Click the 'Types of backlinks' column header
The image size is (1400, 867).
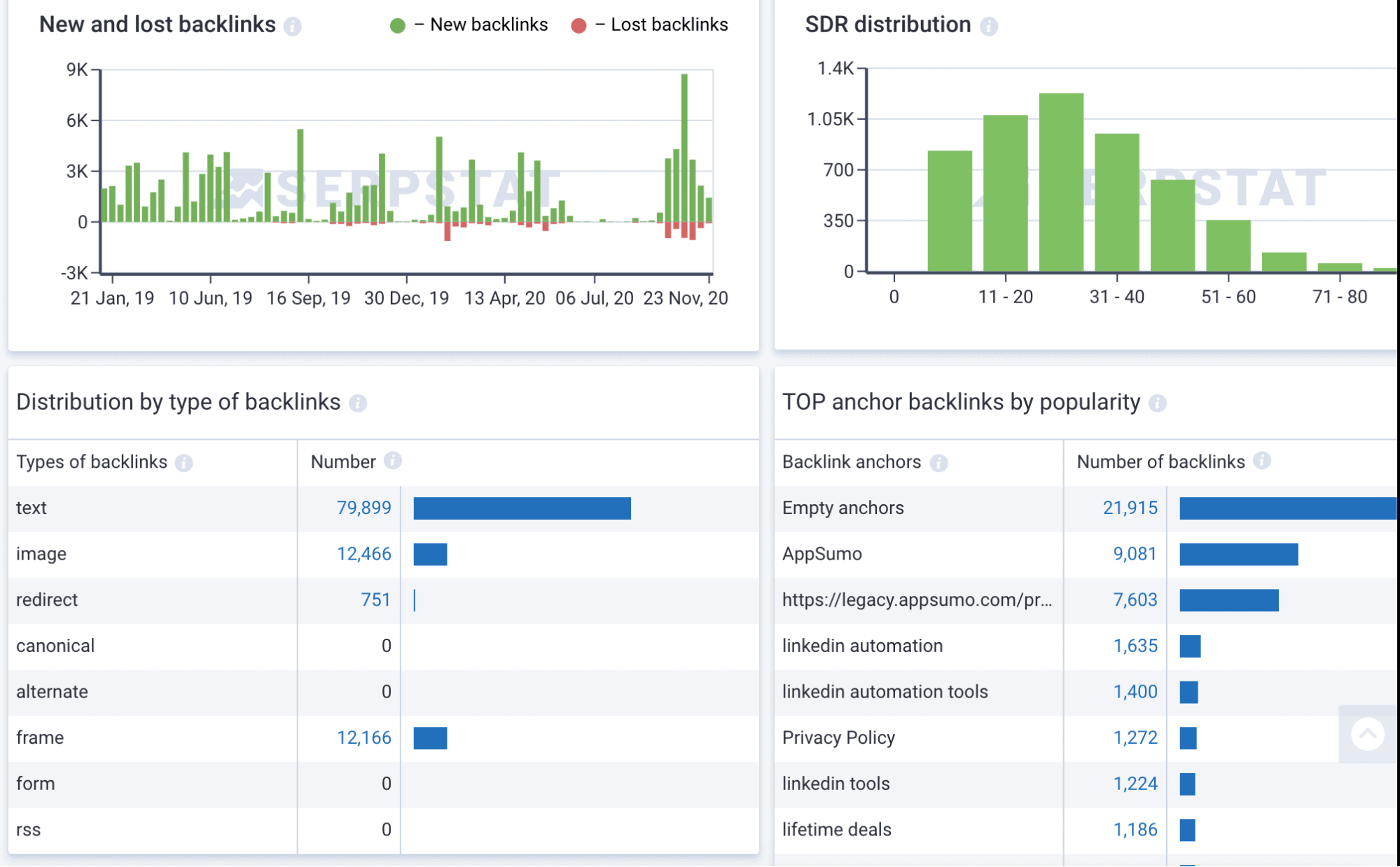tap(92, 462)
